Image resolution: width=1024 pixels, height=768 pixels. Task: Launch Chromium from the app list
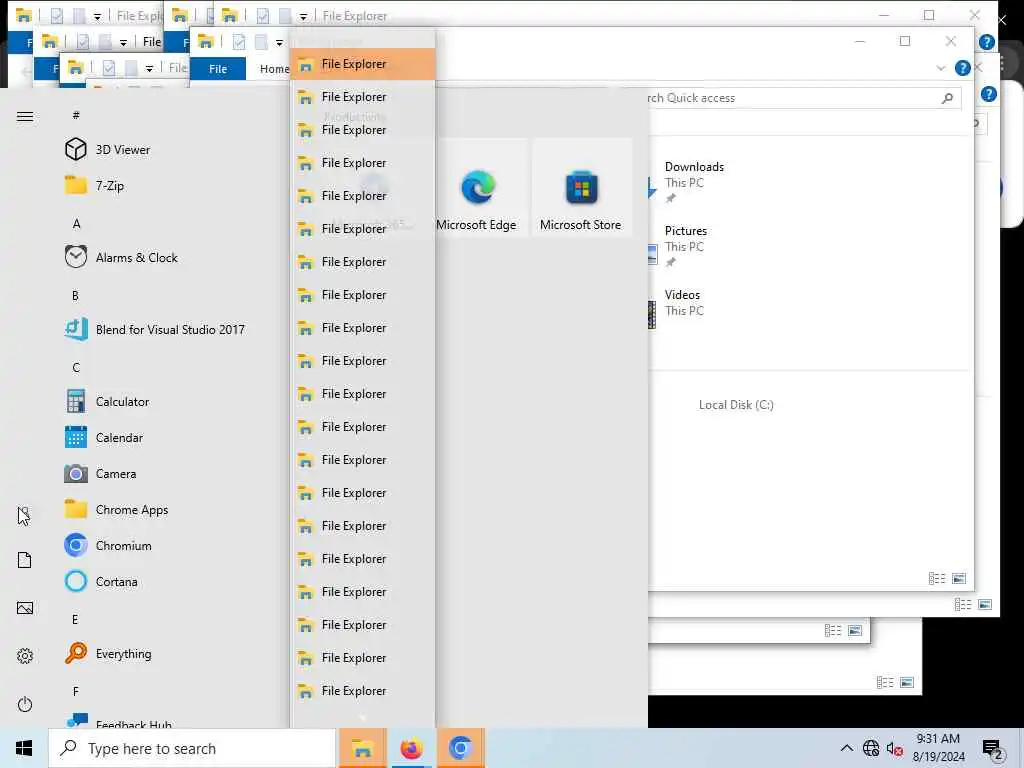click(x=123, y=545)
